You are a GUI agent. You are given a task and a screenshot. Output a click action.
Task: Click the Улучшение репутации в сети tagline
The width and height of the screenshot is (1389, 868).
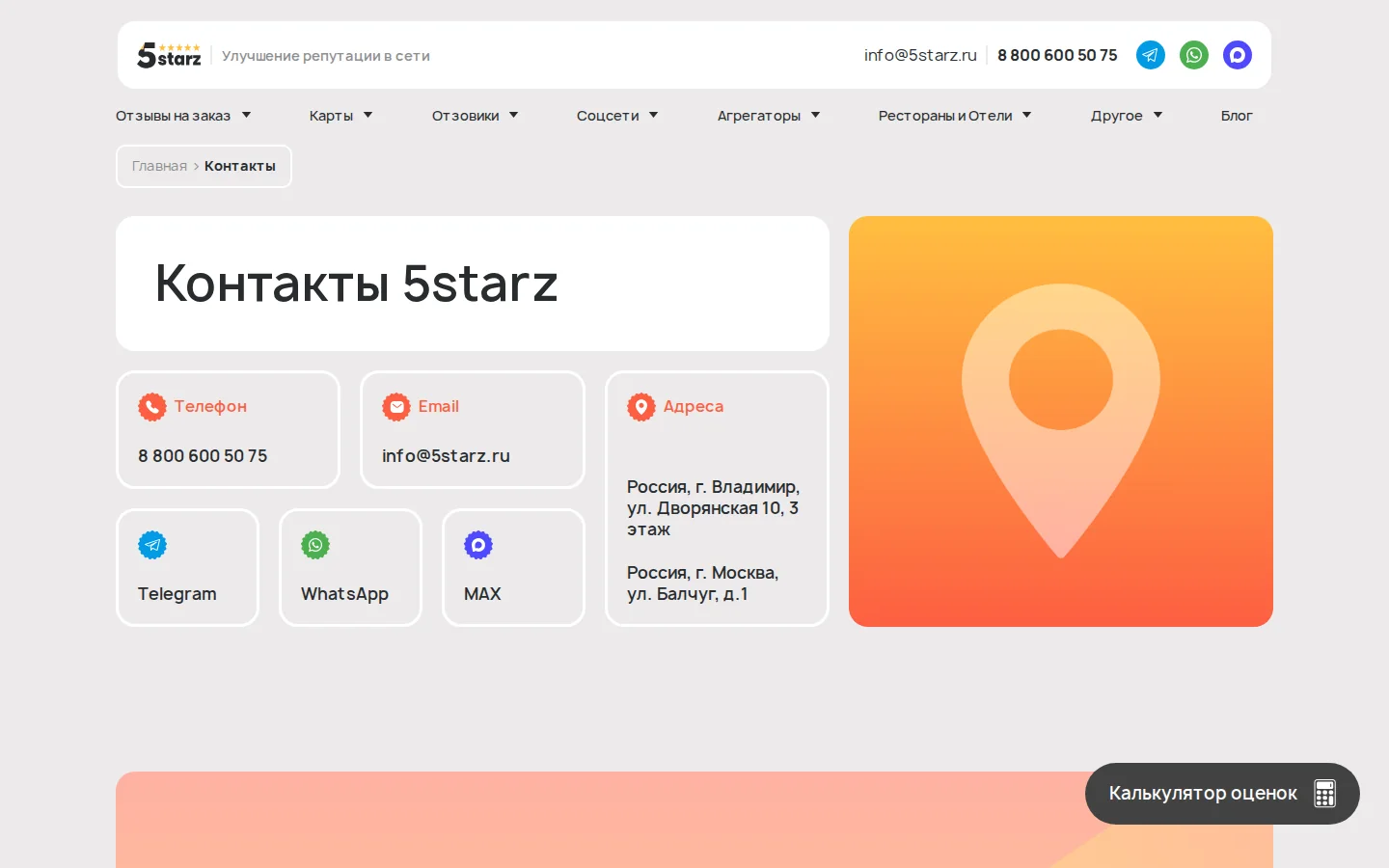(326, 56)
